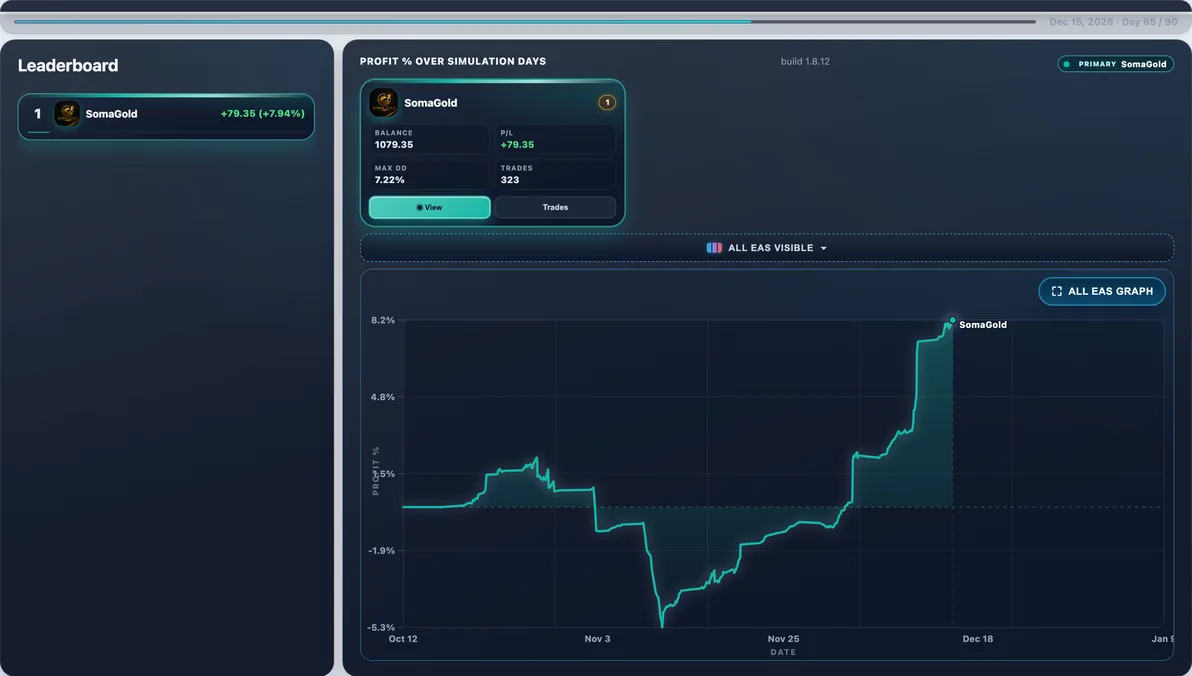
Task: Click the +79.35 (+7.94%) leaderboard profit
Action: pyautogui.click(x=262, y=113)
